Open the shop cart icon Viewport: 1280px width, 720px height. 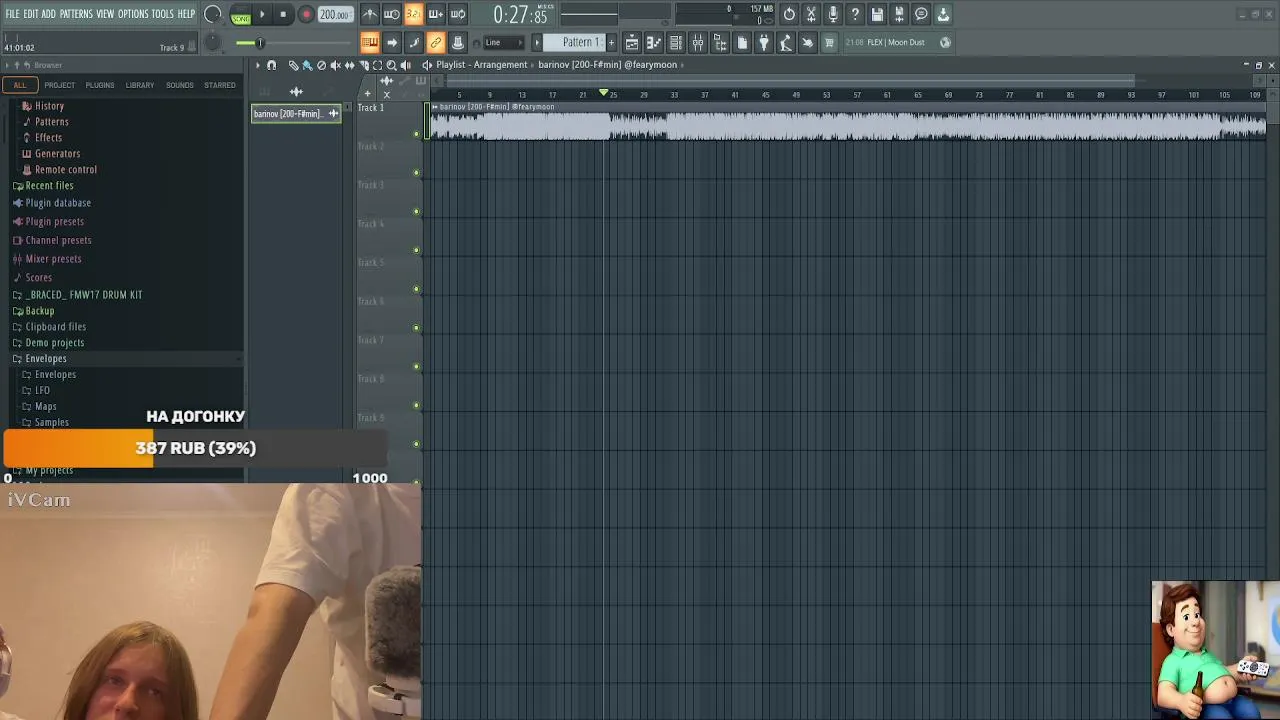(x=829, y=42)
